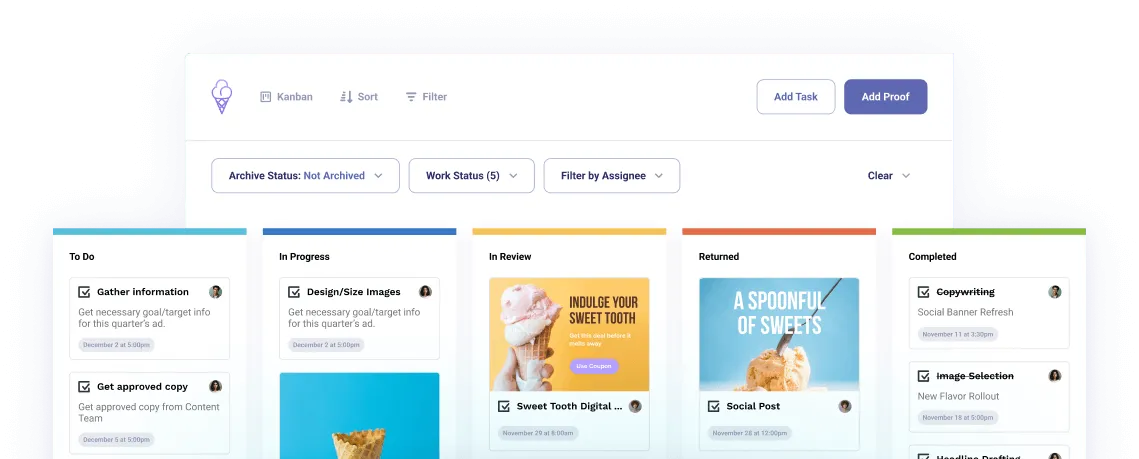Click the Social Banner Refresh description
Image resolution: width=1139 pixels, height=459 pixels.
965,312
